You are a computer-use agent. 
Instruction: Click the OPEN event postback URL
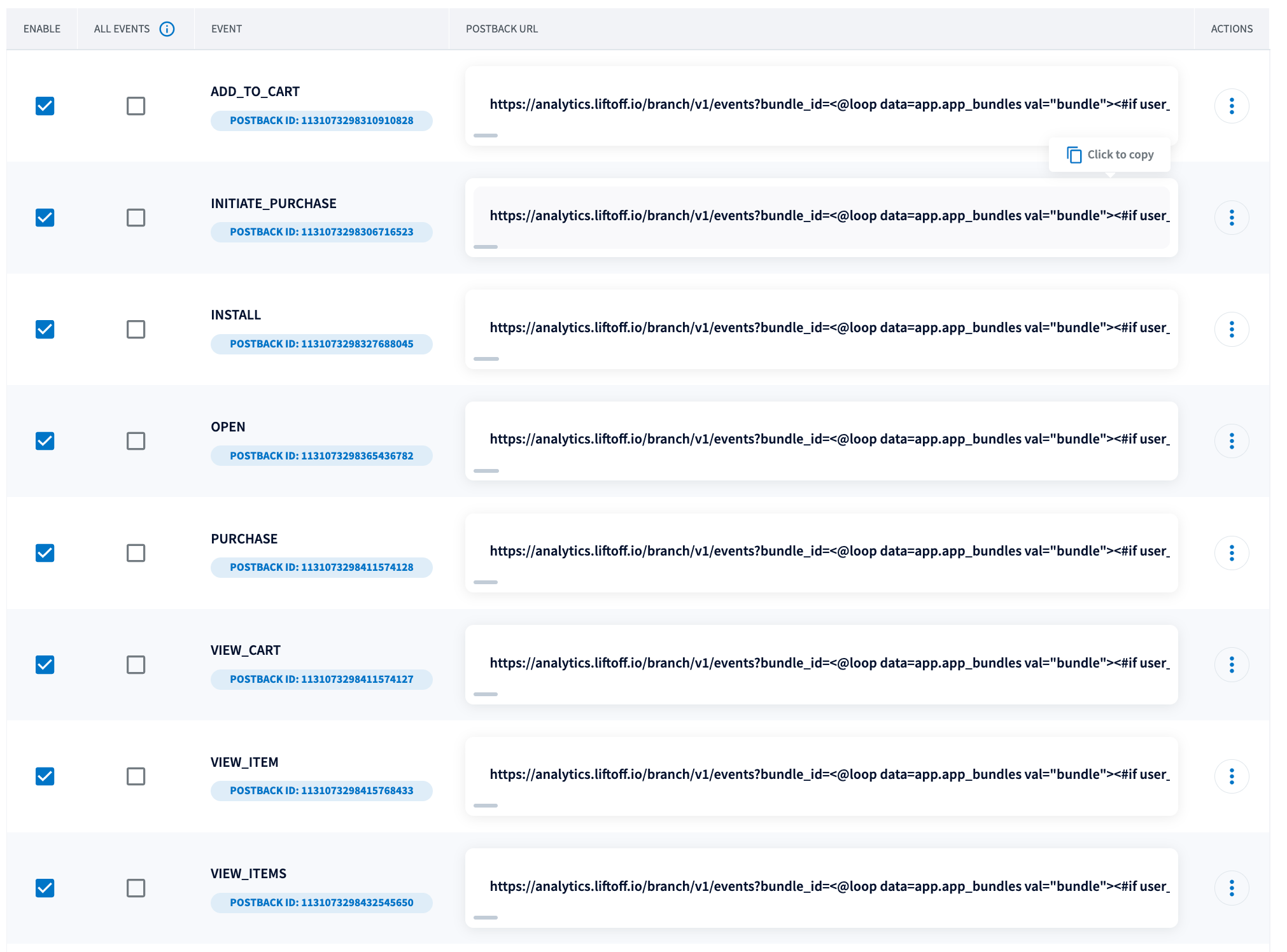click(x=821, y=439)
